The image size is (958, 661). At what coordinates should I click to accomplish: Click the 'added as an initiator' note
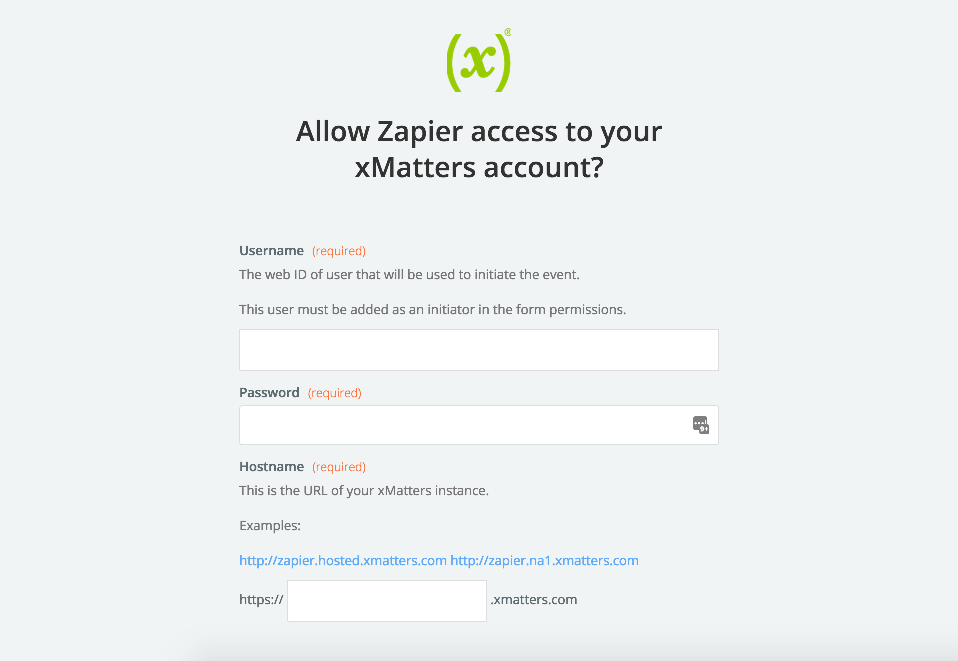pyautogui.click(x=433, y=309)
